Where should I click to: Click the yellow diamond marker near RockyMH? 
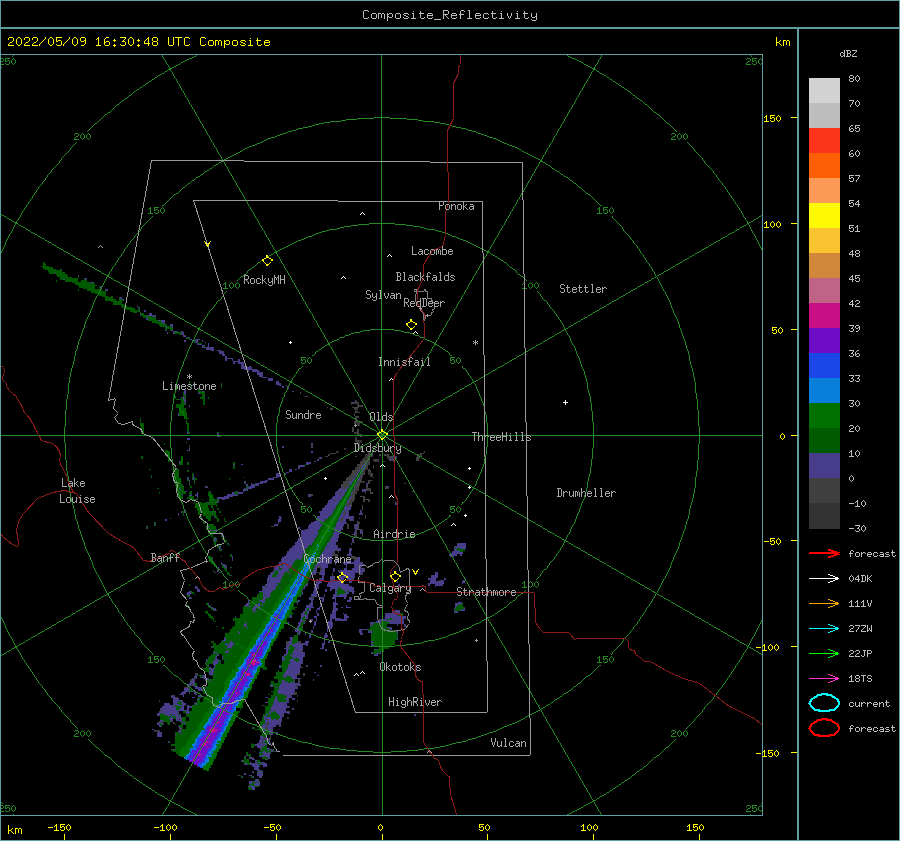click(267, 261)
